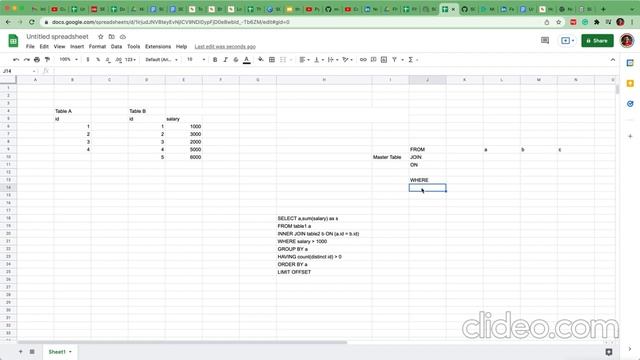Click the cloud document status icon
The height and width of the screenshot is (360, 640).
coord(122,37)
